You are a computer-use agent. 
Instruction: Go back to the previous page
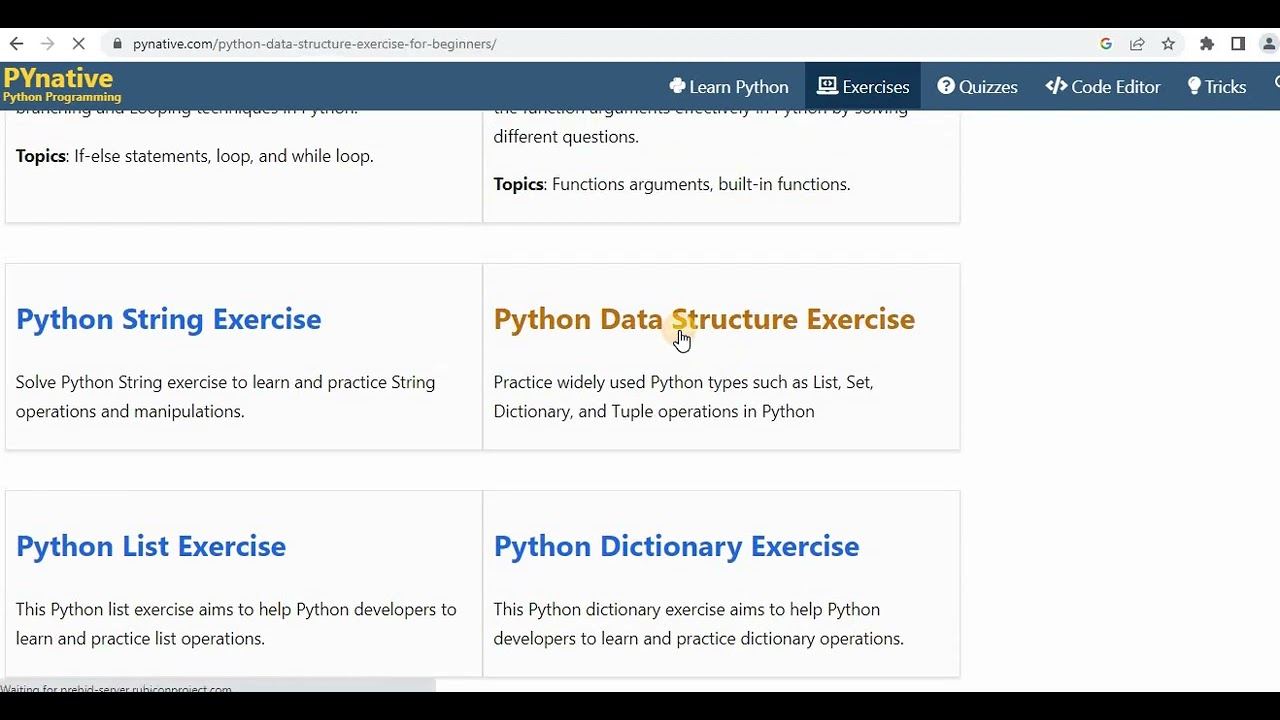[16, 44]
